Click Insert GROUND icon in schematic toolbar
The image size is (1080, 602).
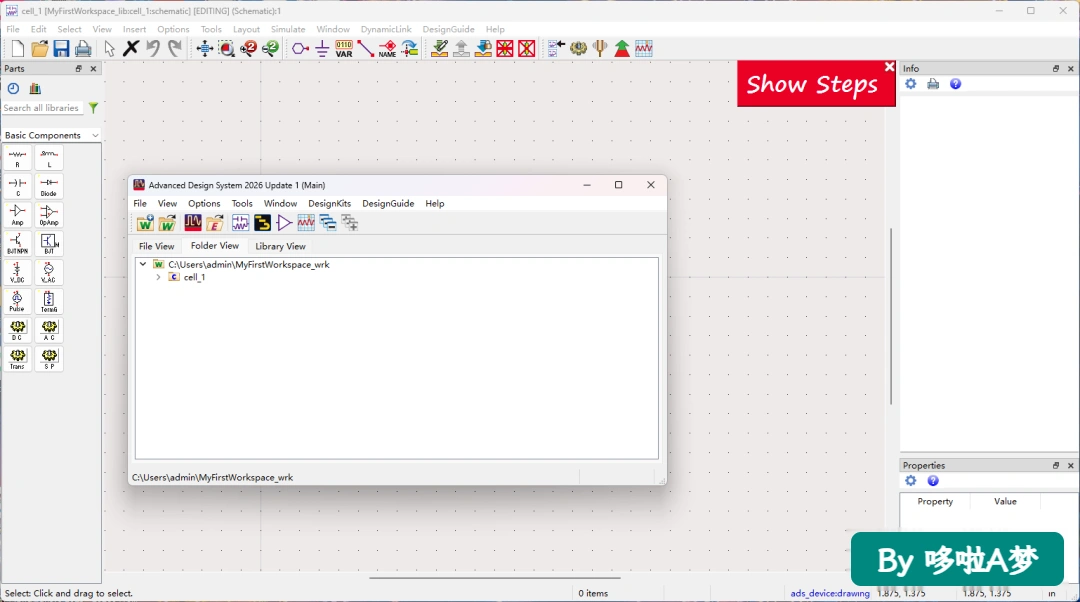point(322,48)
